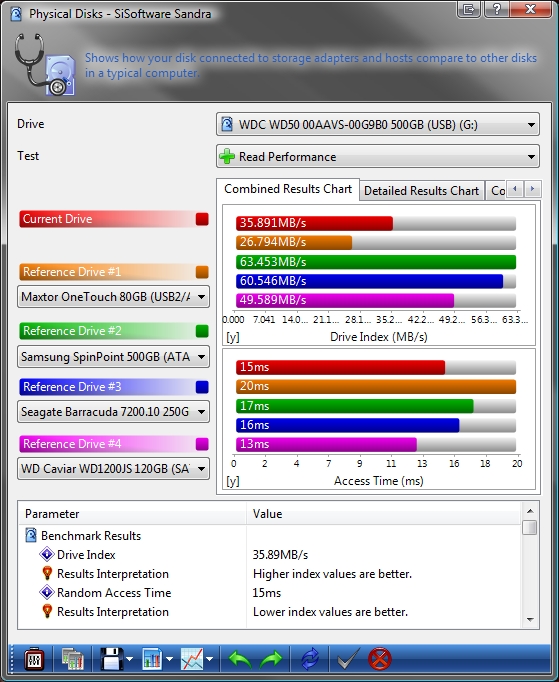Toggle Reference Drive #2 green checkbox
559x682 pixels.
point(202,331)
